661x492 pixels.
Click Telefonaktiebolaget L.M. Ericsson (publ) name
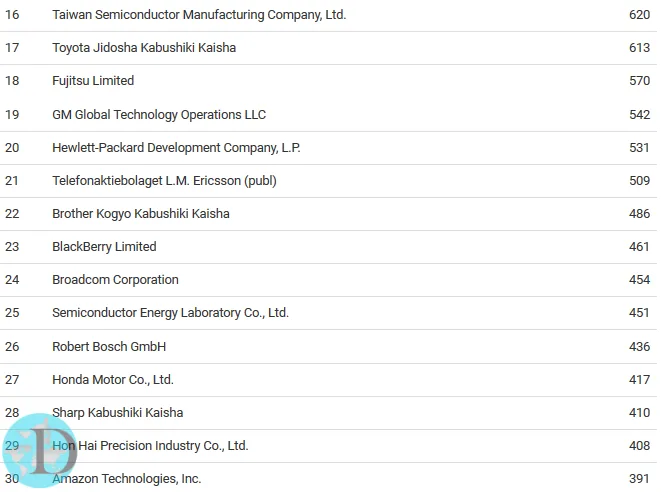[164, 181]
